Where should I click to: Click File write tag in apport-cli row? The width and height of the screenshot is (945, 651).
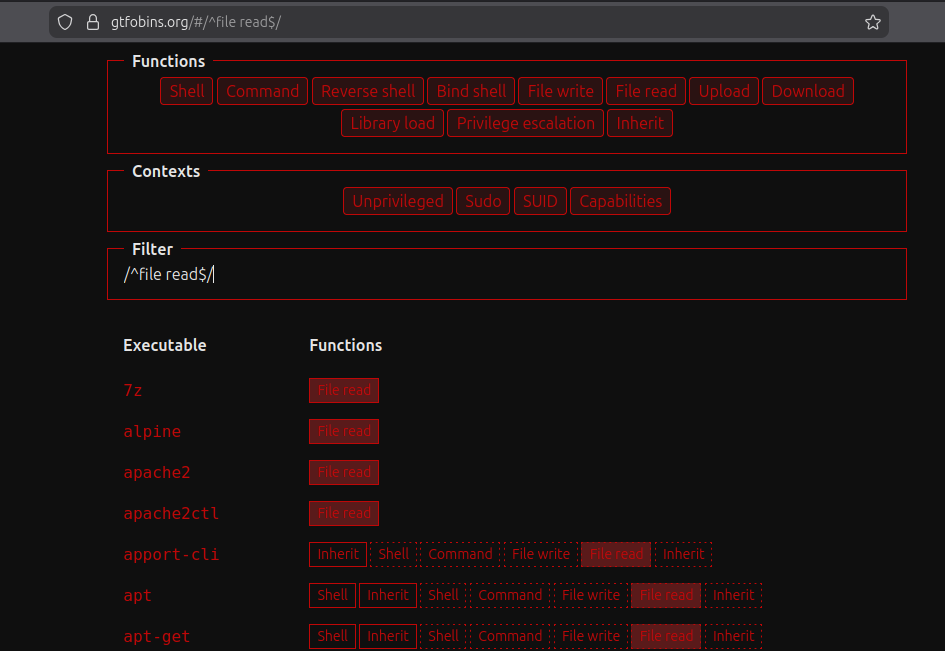[541, 554]
